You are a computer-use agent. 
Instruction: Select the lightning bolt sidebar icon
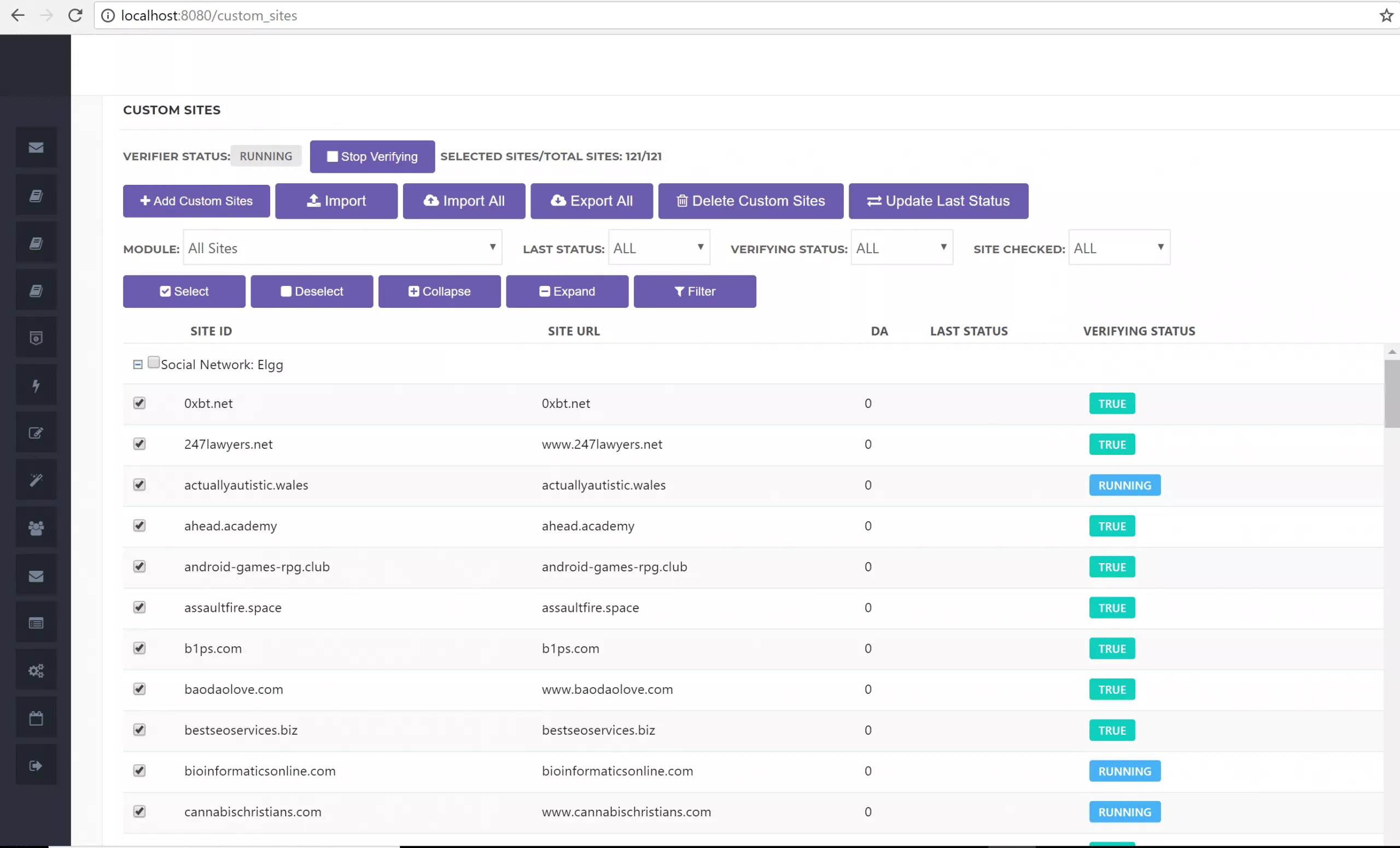pos(36,384)
